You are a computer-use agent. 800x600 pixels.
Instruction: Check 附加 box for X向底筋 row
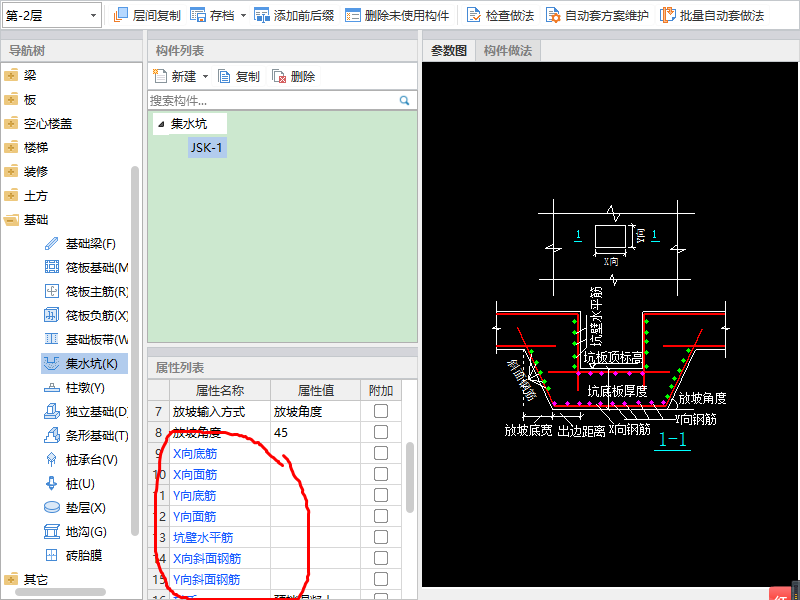click(381, 453)
